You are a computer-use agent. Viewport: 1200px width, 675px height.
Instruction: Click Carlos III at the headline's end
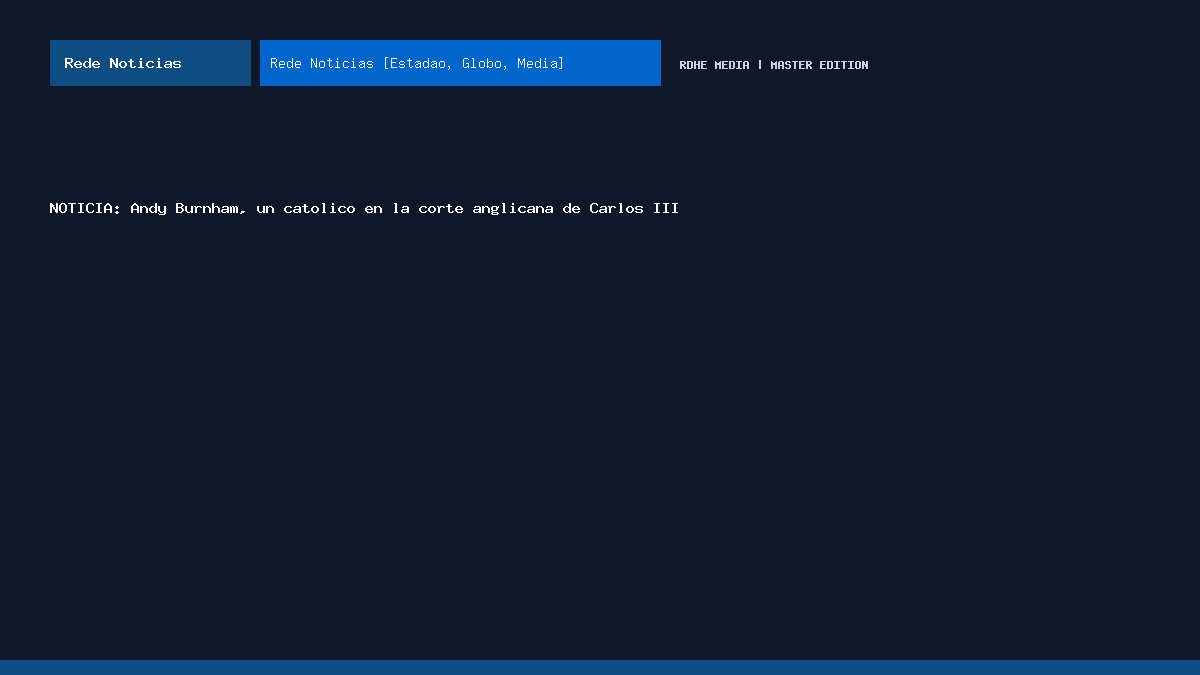click(634, 208)
